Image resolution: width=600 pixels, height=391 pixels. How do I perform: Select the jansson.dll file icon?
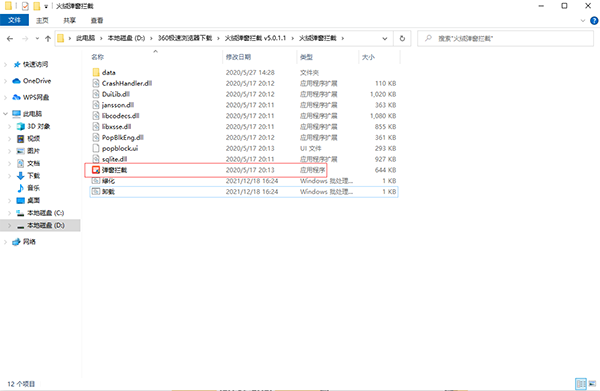(x=96, y=105)
